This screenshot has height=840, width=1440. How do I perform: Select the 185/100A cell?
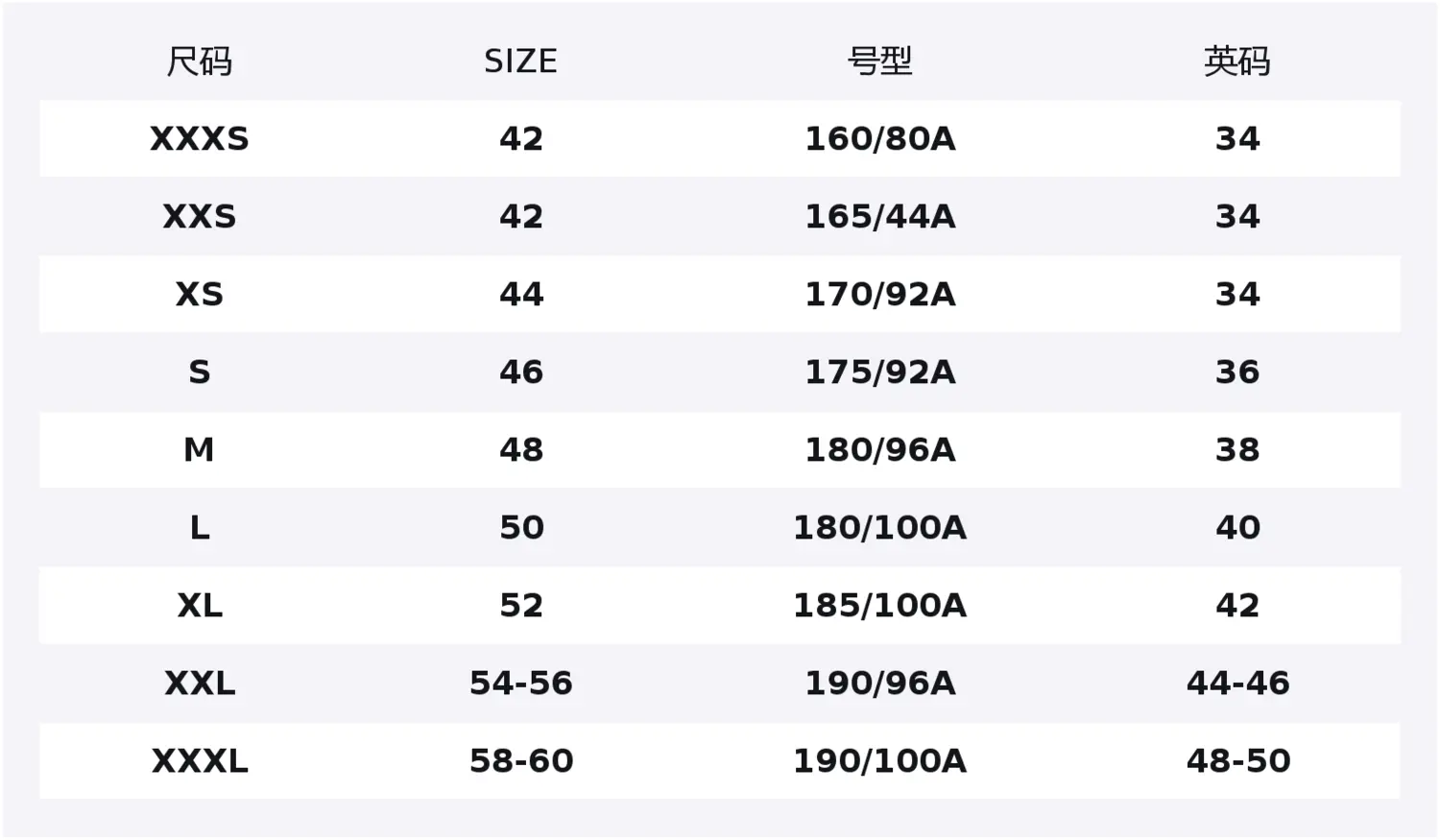[879, 606]
